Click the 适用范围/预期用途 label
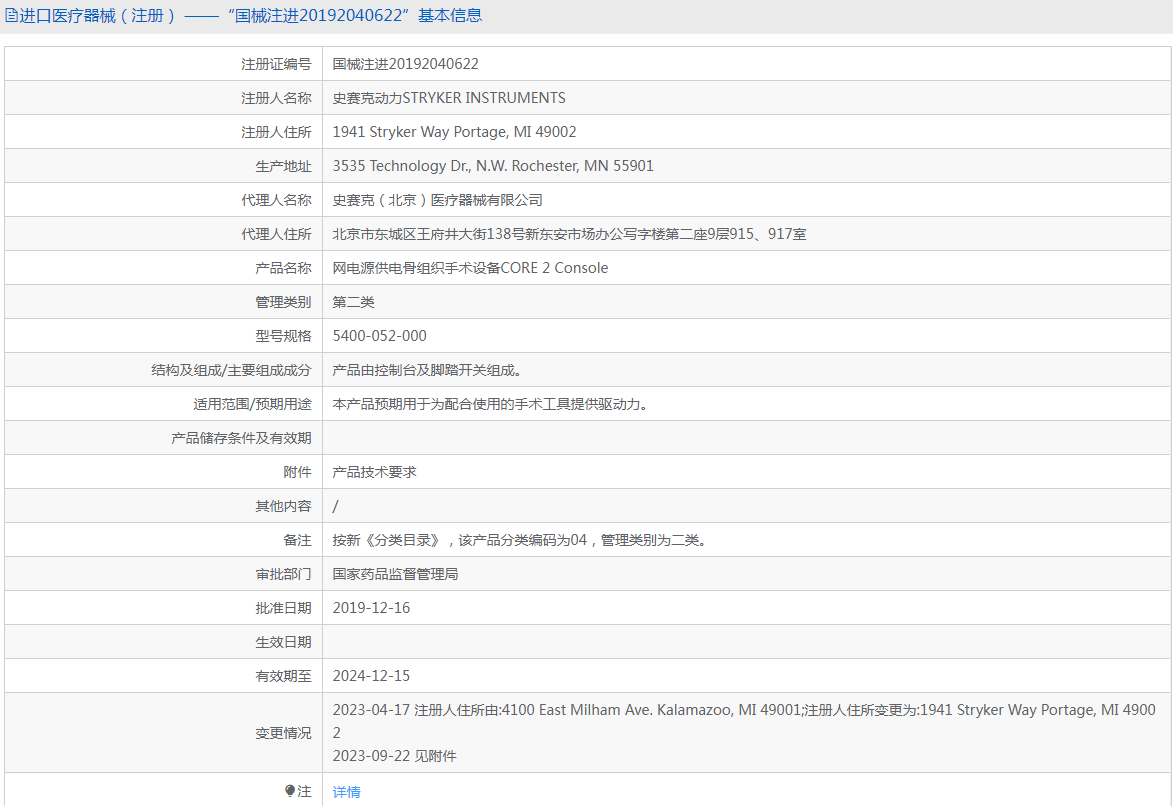The width and height of the screenshot is (1173, 806). tap(252, 404)
